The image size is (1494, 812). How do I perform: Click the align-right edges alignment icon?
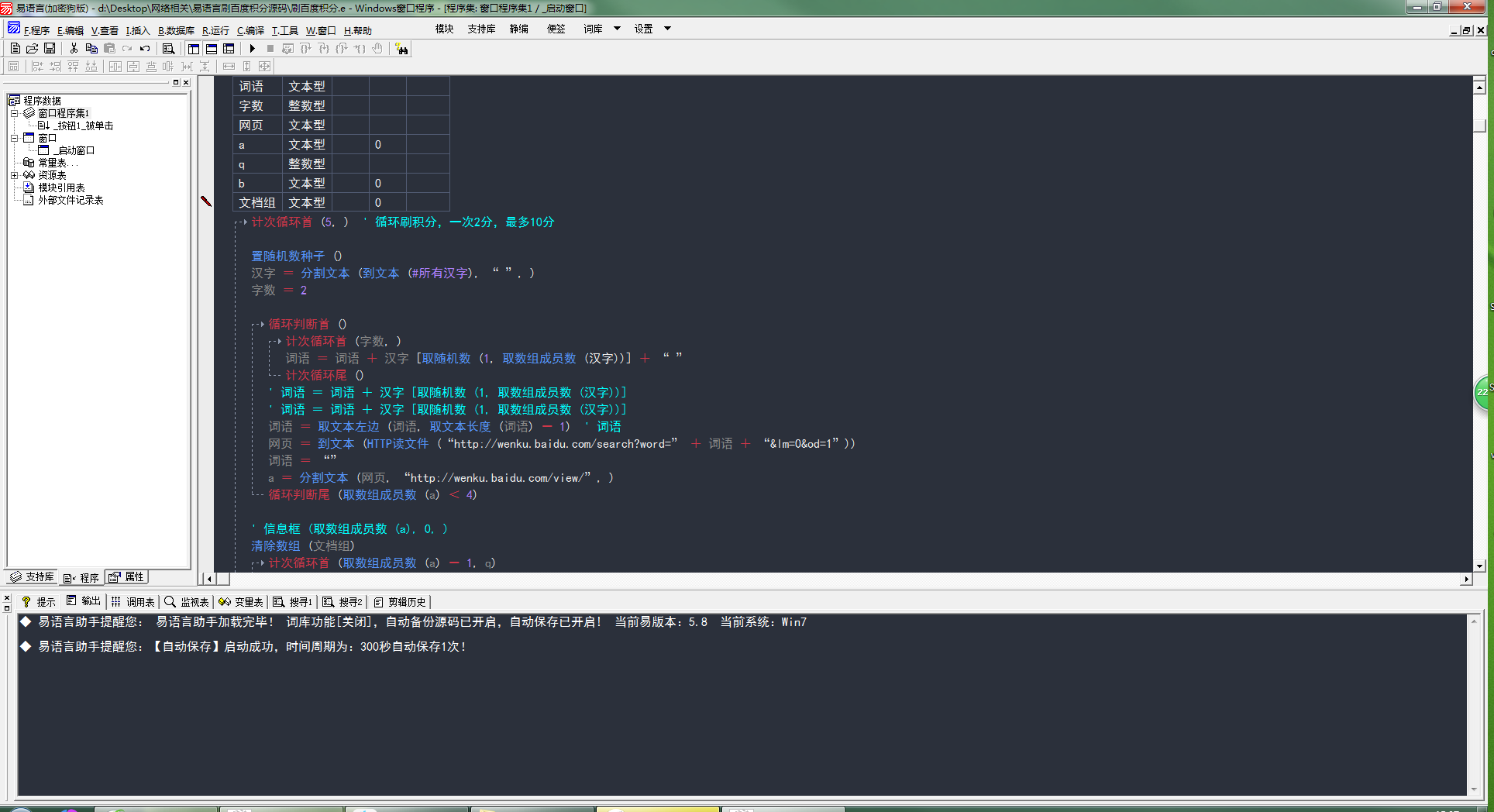coord(55,66)
